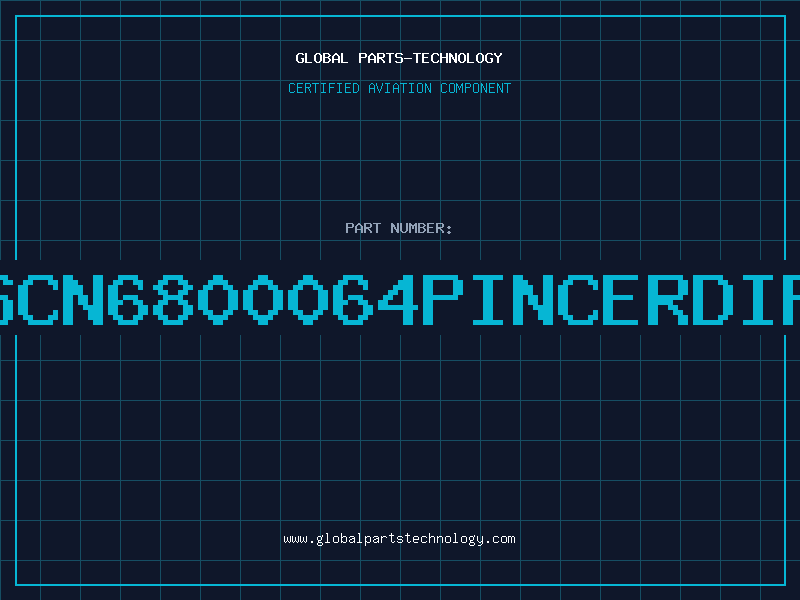This screenshot has height=600, width=800.
Task: Click the word TECHNOLOGY in the header
Action: click(x=458, y=58)
